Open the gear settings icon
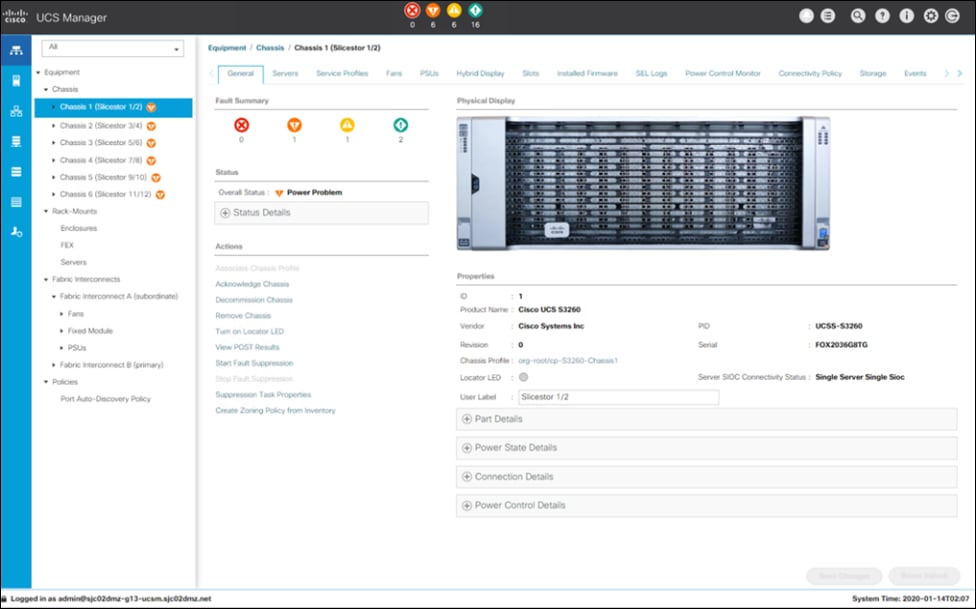The image size is (976, 609). [x=931, y=16]
